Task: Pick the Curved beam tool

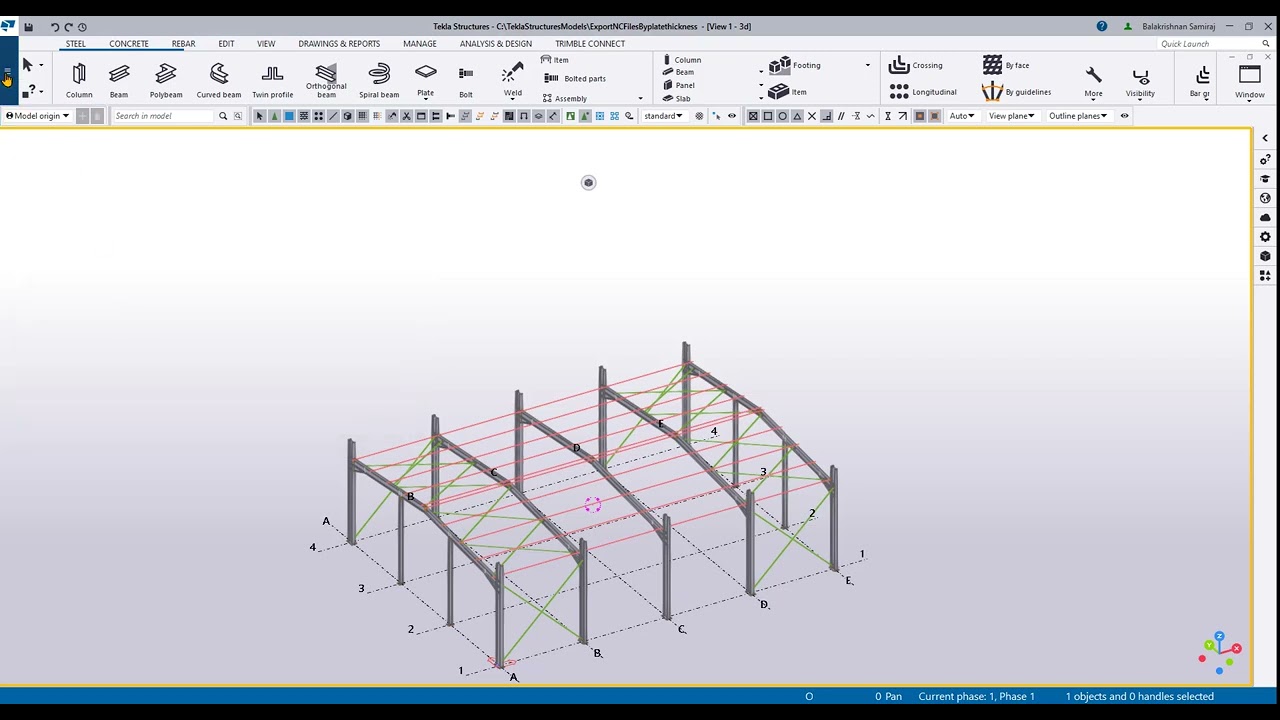Action: [x=219, y=80]
